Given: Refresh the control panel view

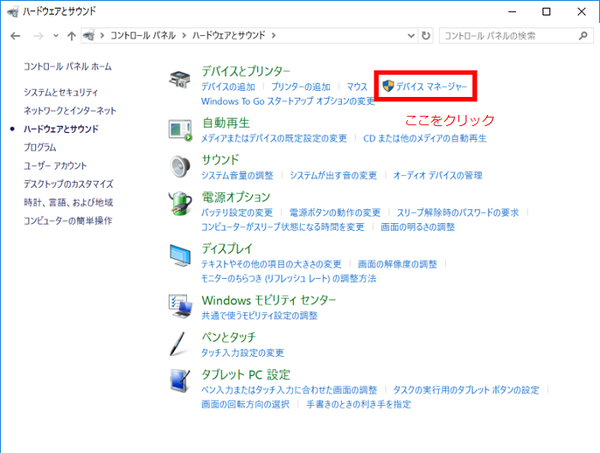Looking at the screenshot, I should [426, 36].
